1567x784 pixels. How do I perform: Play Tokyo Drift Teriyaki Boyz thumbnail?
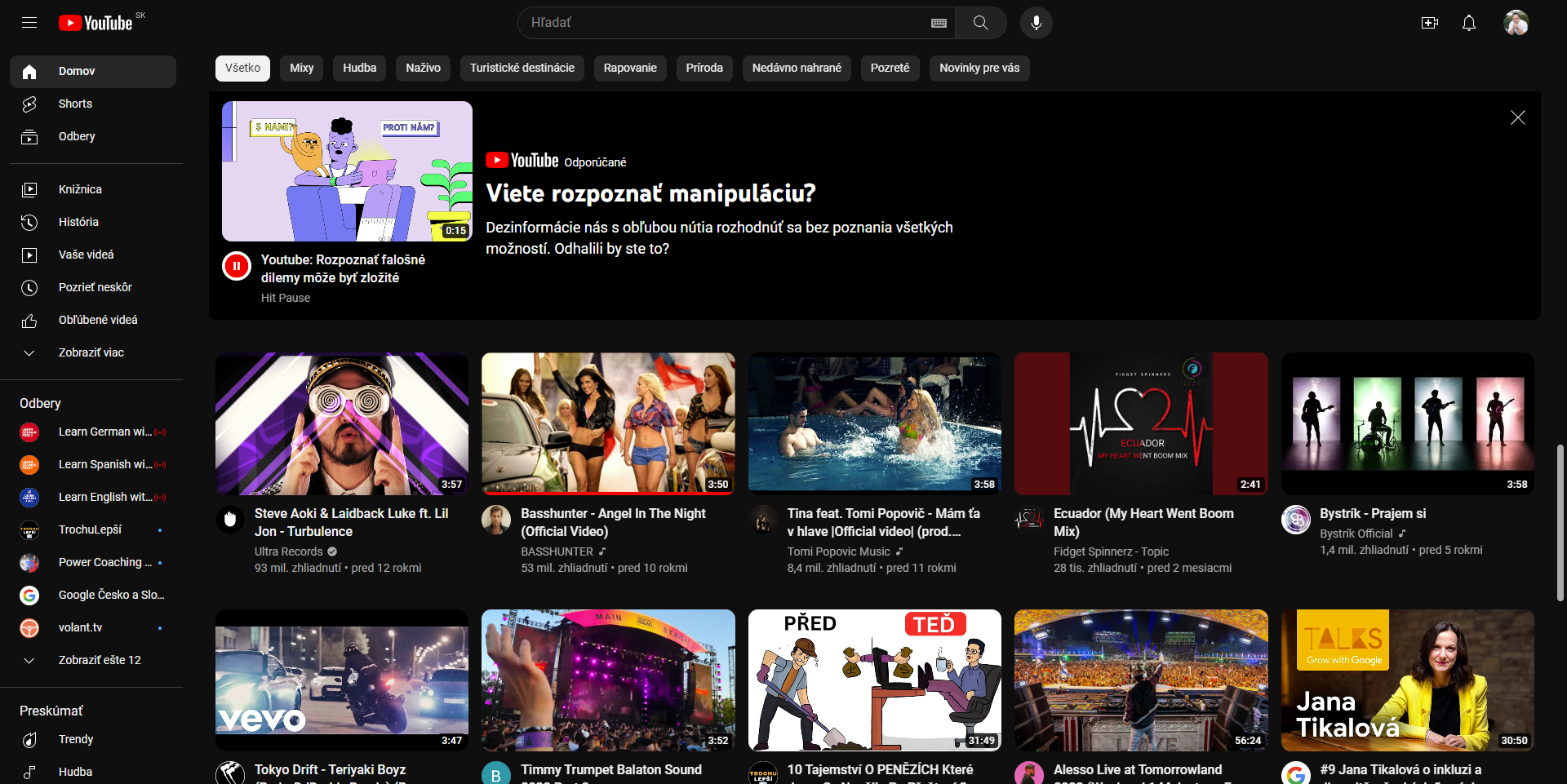(x=342, y=680)
